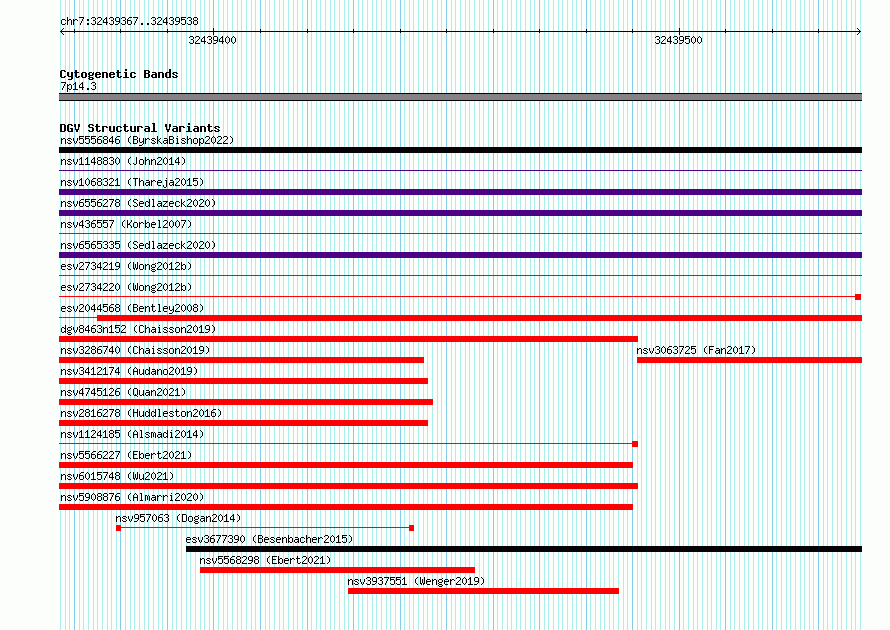The image size is (890, 630).
Task: Click the 7p14.3 band label
Action: coord(78,86)
